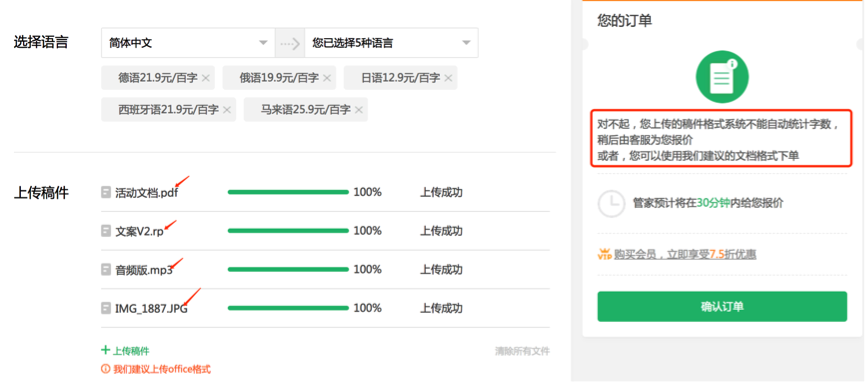
Task: Click the file icon beside IMG_1887.JPG
Action: click(106, 308)
